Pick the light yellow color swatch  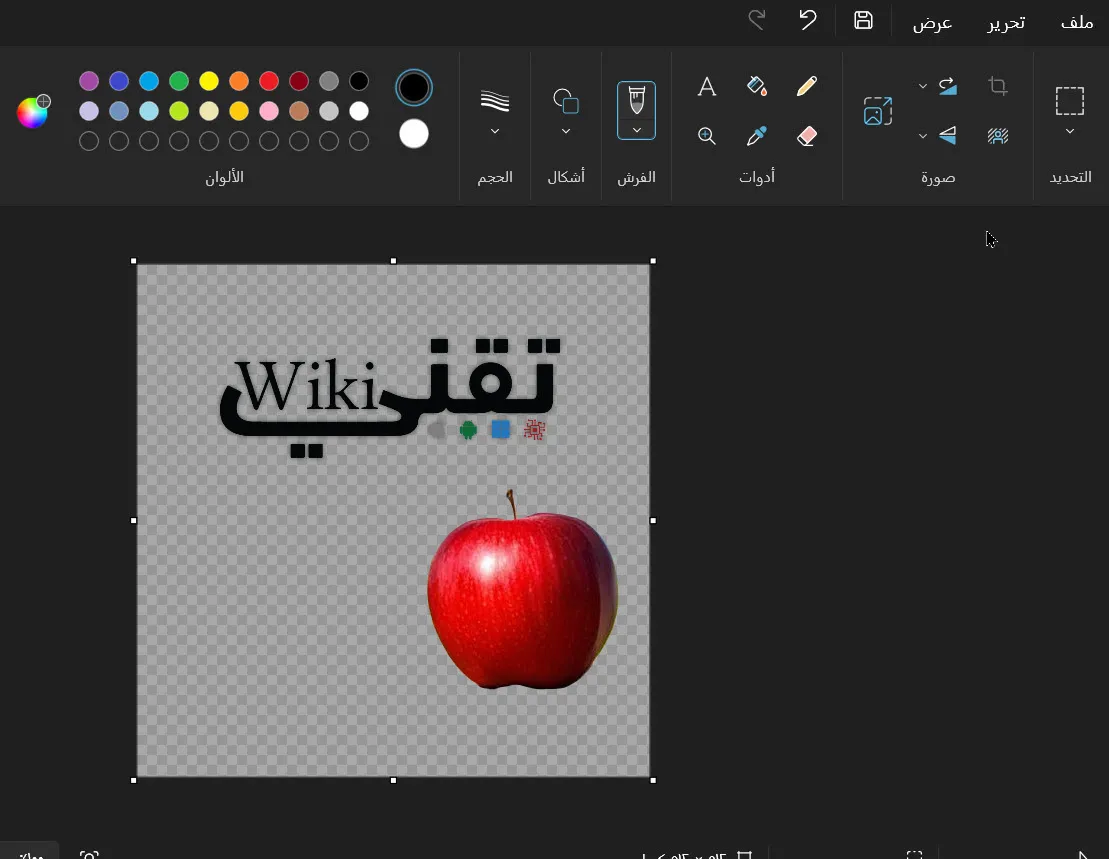click(209, 111)
